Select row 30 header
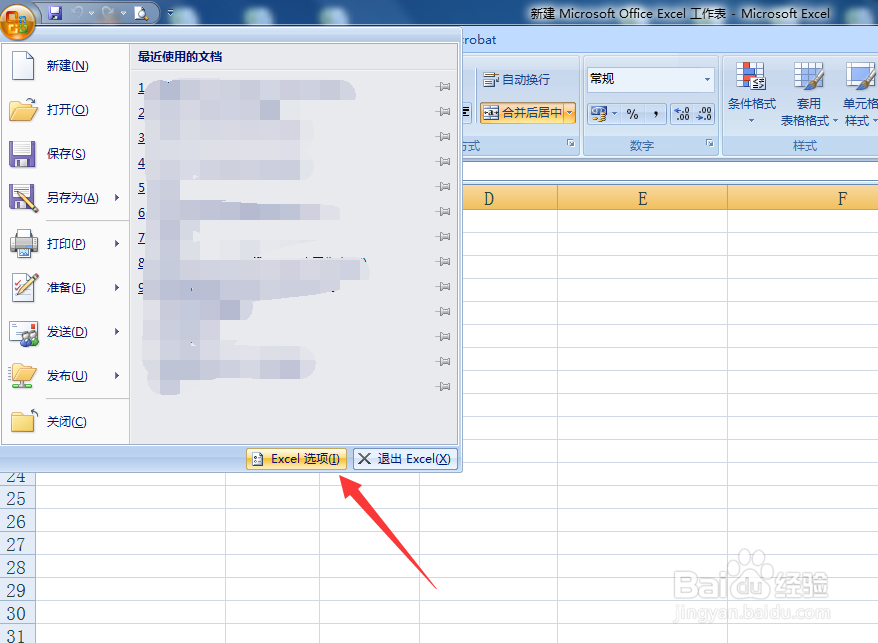The image size is (878, 643). [x=17, y=613]
